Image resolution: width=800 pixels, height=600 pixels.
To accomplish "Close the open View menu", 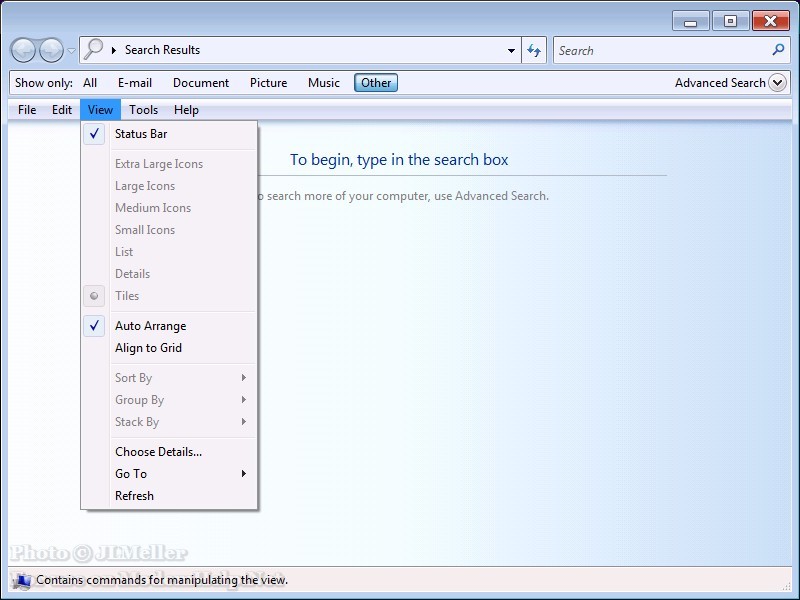I will tap(100, 110).
